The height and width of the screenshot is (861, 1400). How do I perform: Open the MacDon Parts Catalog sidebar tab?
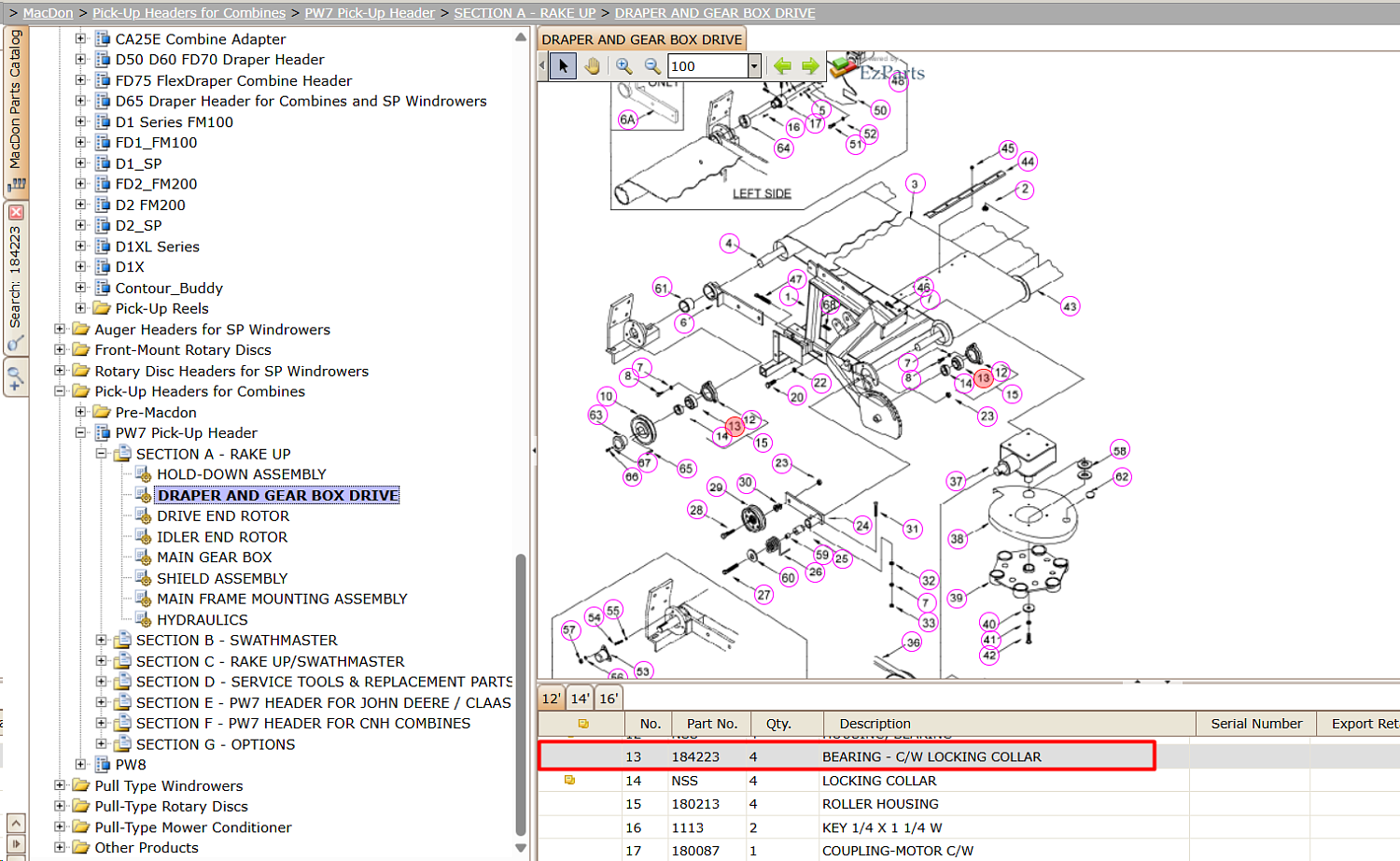pos(16,110)
